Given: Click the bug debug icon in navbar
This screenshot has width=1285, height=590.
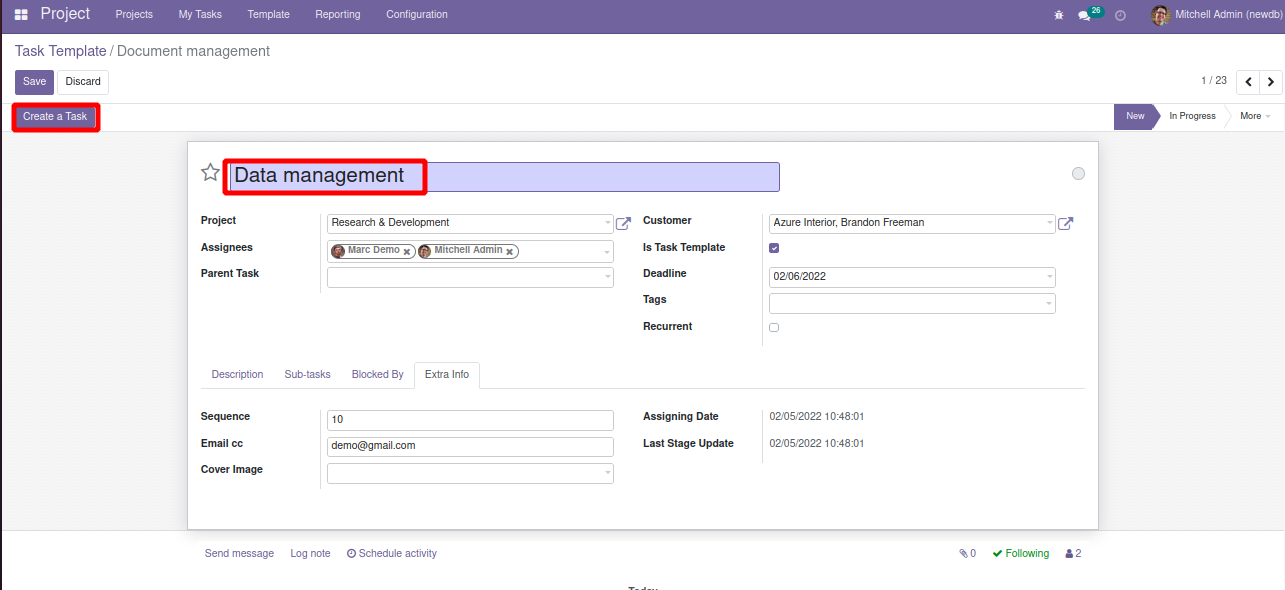Looking at the screenshot, I should coord(1059,15).
